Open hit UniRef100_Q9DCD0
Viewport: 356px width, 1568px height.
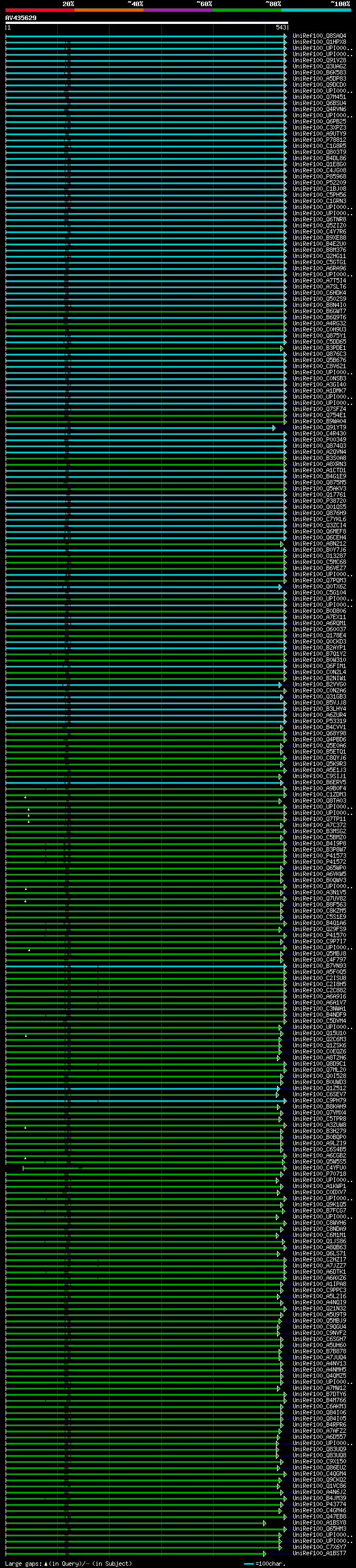(319, 85)
